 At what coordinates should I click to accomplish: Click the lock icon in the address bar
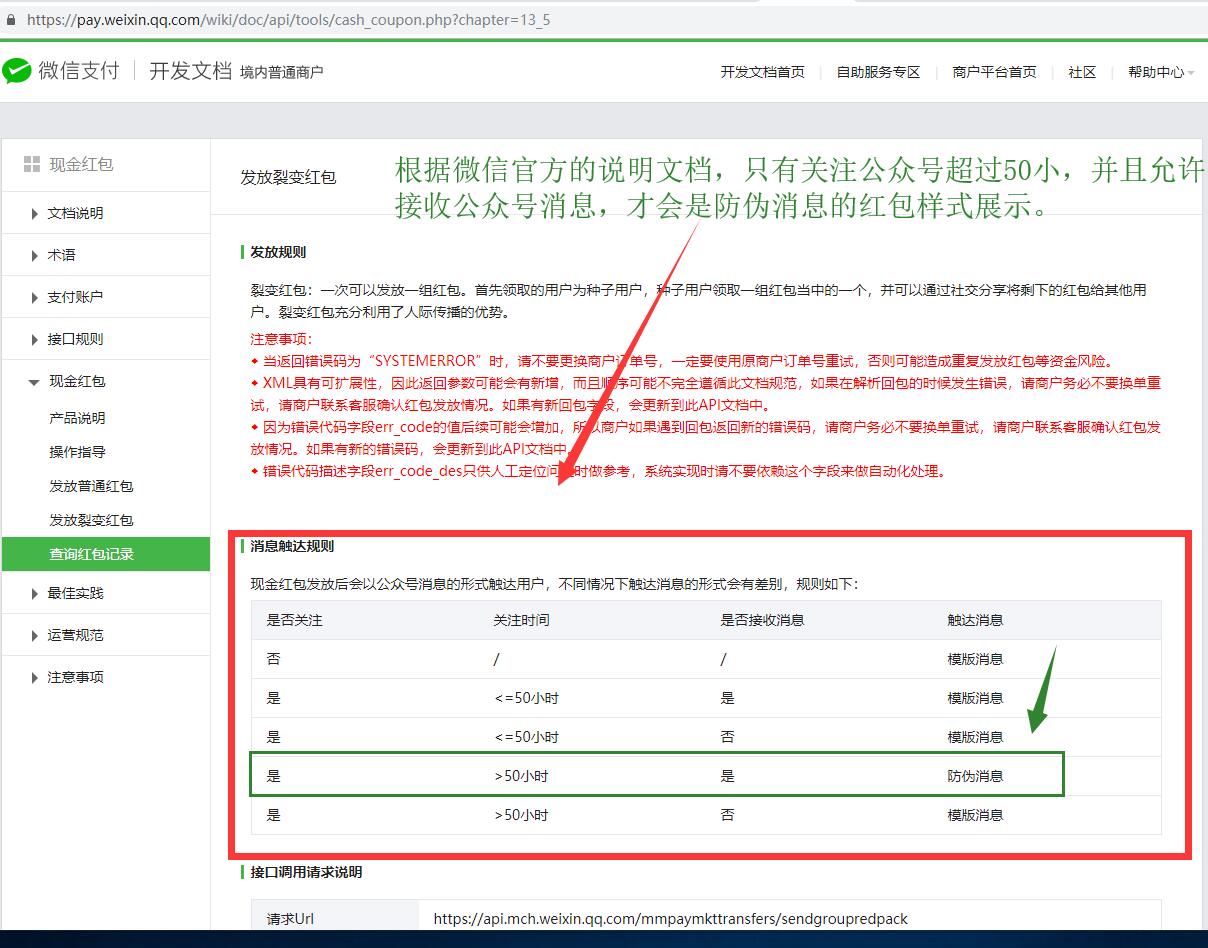click(12, 19)
